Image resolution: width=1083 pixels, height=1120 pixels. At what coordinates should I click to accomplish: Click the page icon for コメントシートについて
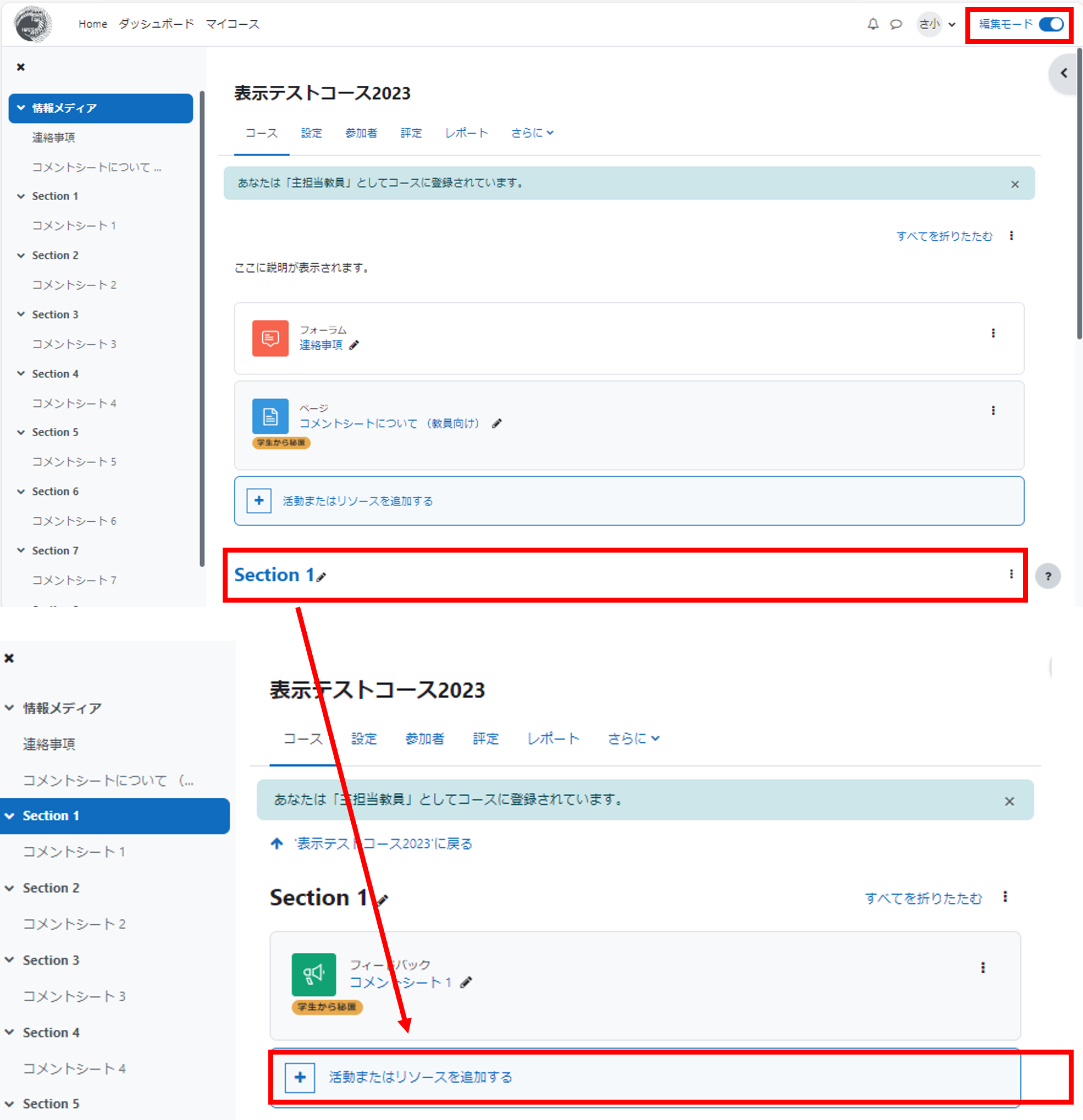tap(270, 416)
